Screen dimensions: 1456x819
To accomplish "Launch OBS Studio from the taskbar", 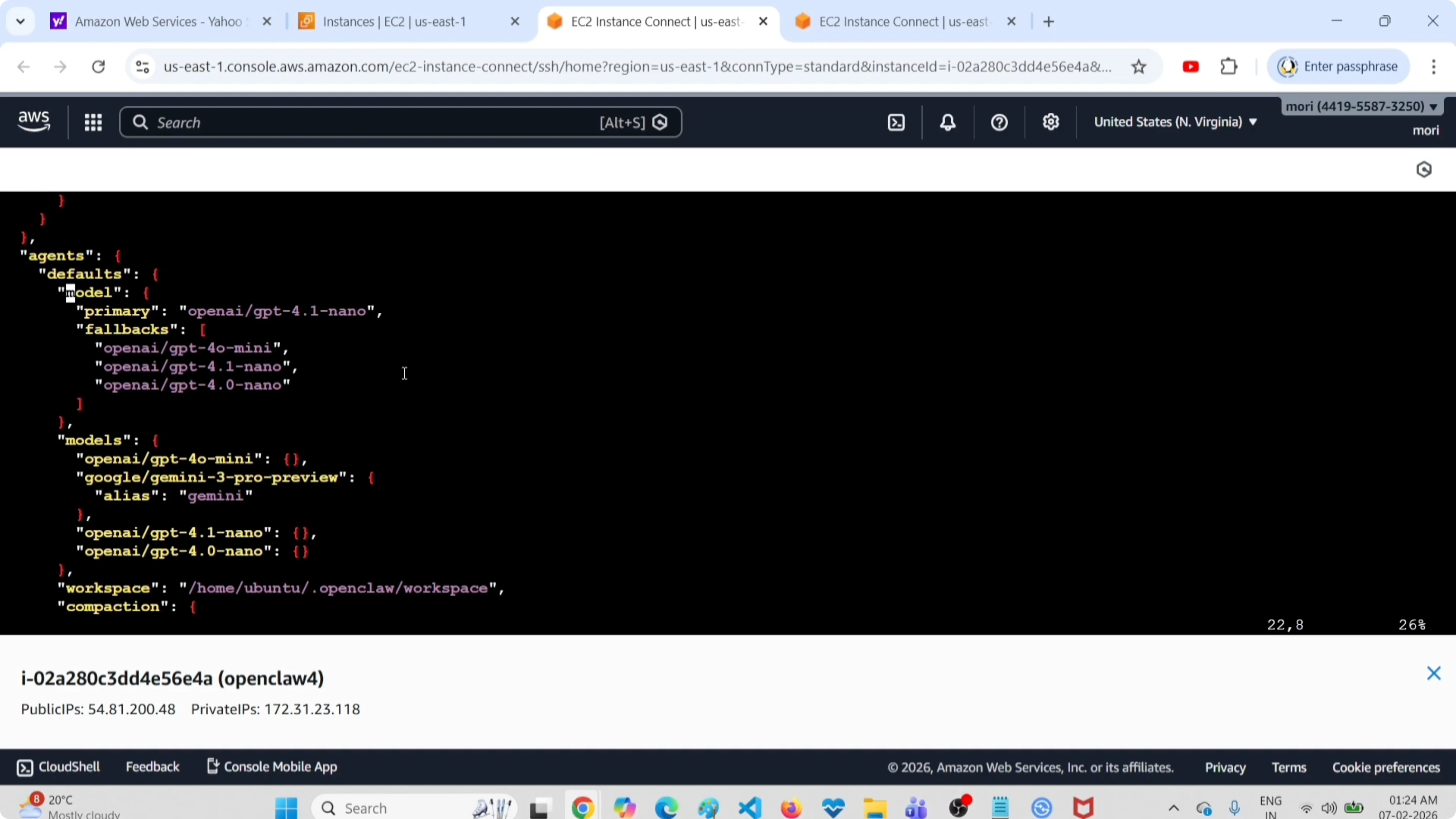I will tap(960, 807).
